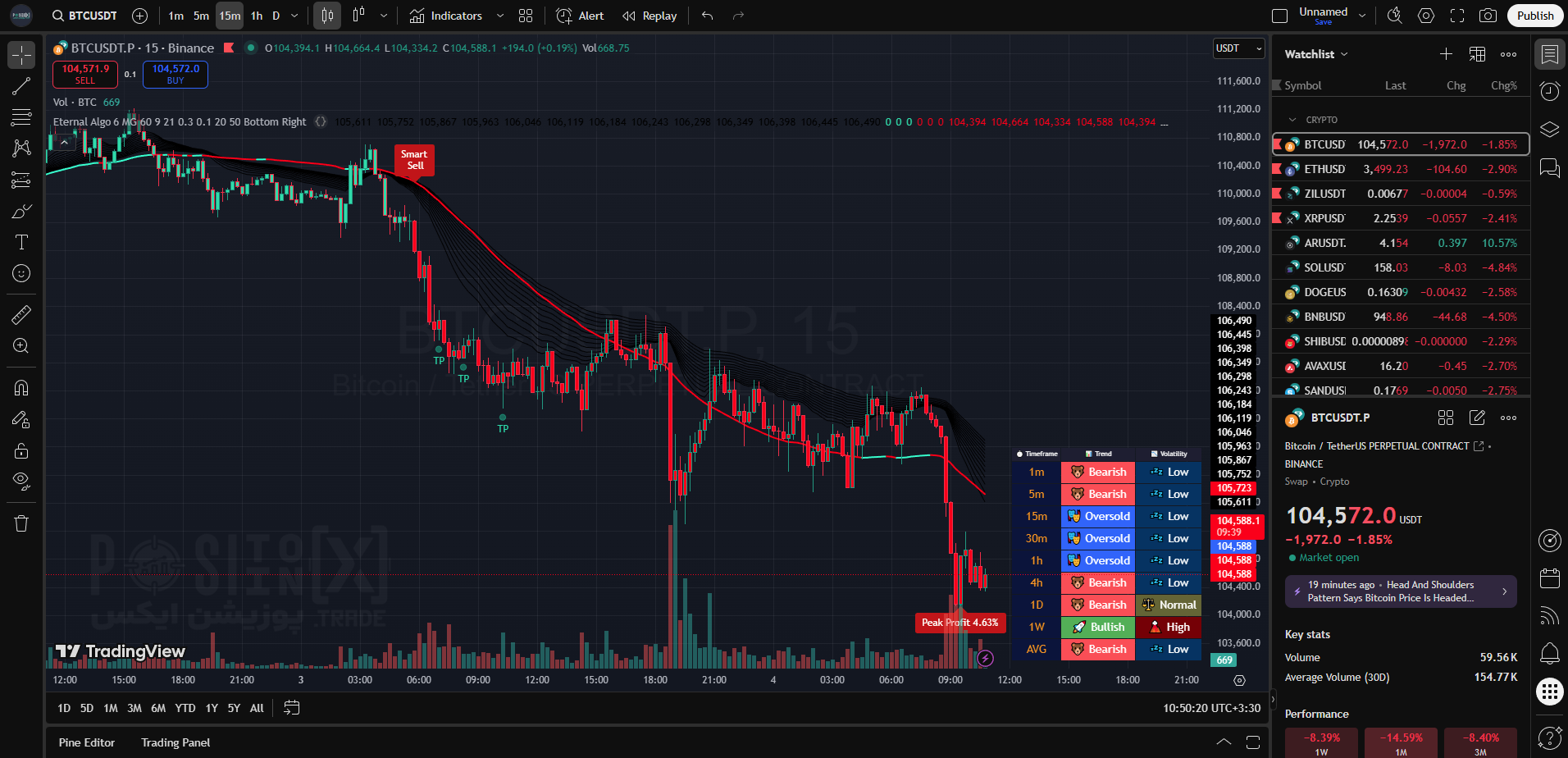Open the Pine Editor tab
This screenshot has height=758, width=1568.
87,742
